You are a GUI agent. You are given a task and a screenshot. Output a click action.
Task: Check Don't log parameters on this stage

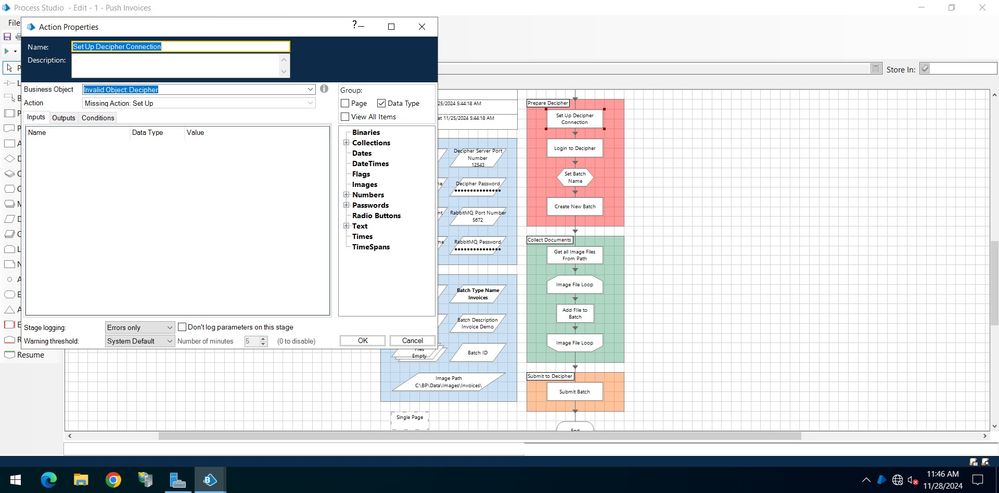click(x=182, y=327)
